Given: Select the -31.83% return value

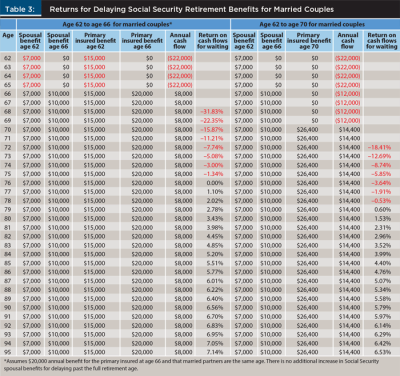Looking at the screenshot, I should tap(212, 112).
